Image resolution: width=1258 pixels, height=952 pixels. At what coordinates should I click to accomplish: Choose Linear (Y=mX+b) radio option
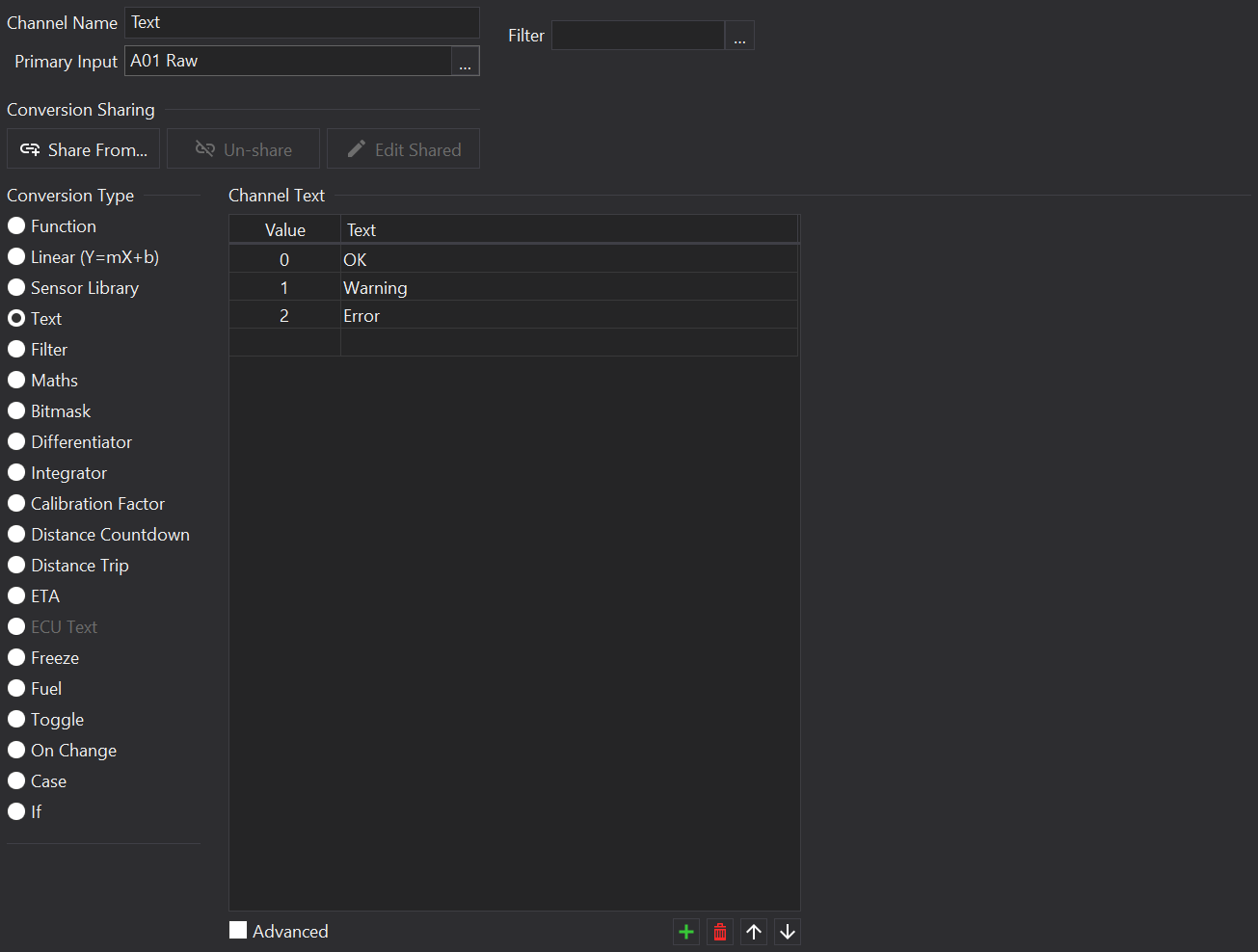(17, 257)
